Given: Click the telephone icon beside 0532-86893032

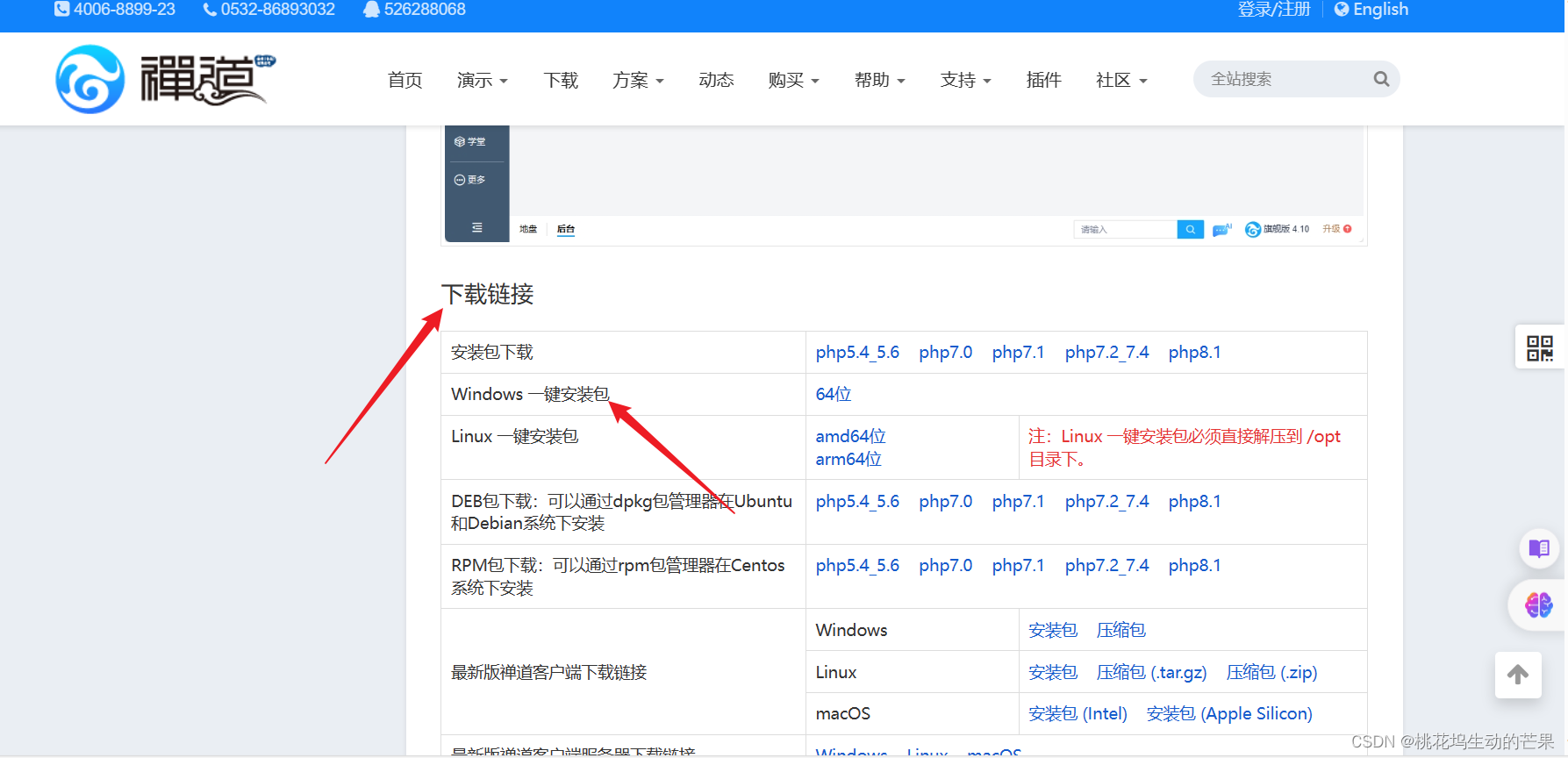Looking at the screenshot, I should coord(210,9).
